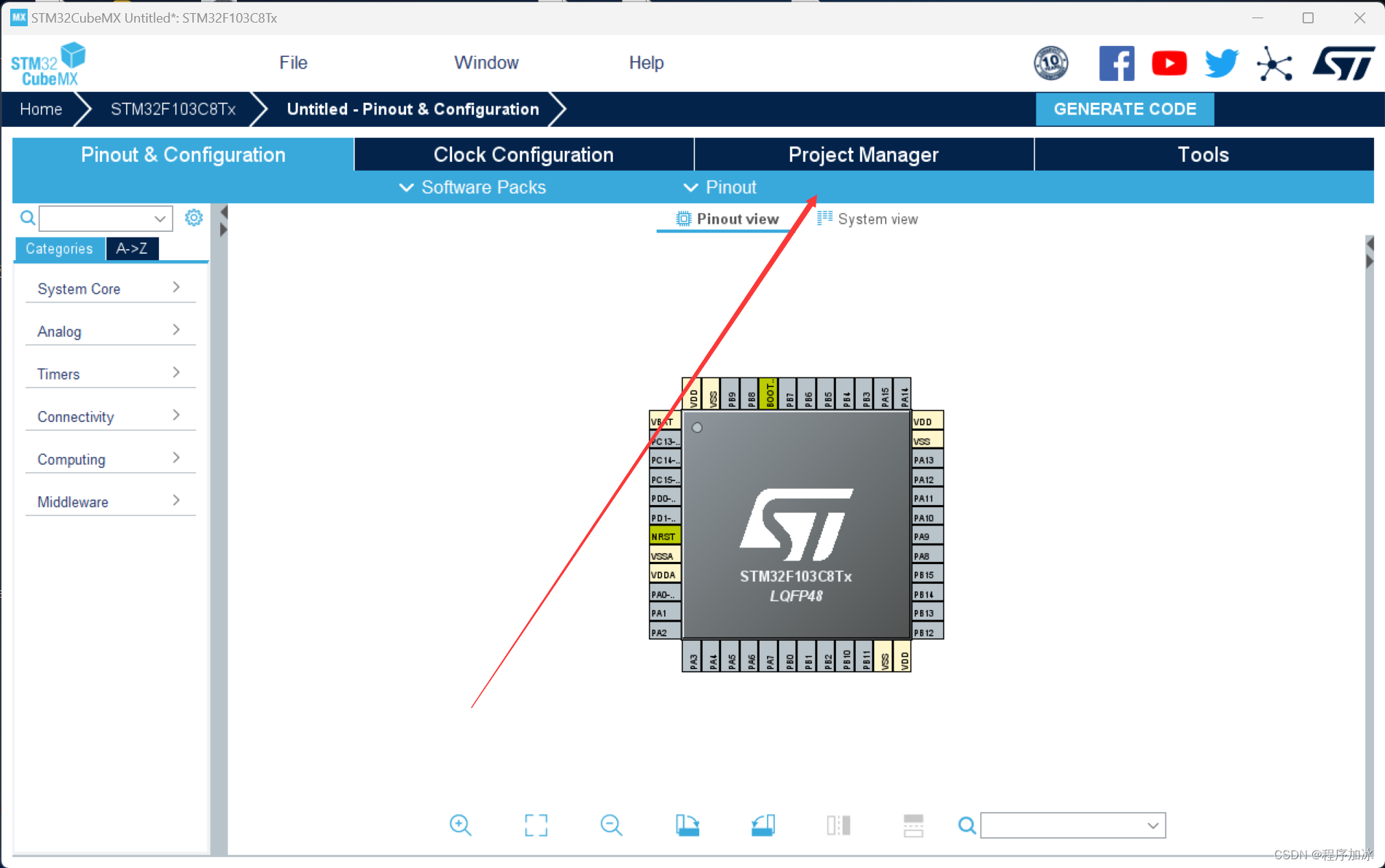Image resolution: width=1385 pixels, height=868 pixels.
Task: Click inside the peripheral search field
Action: pyautogui.click(x=102, y=218)
